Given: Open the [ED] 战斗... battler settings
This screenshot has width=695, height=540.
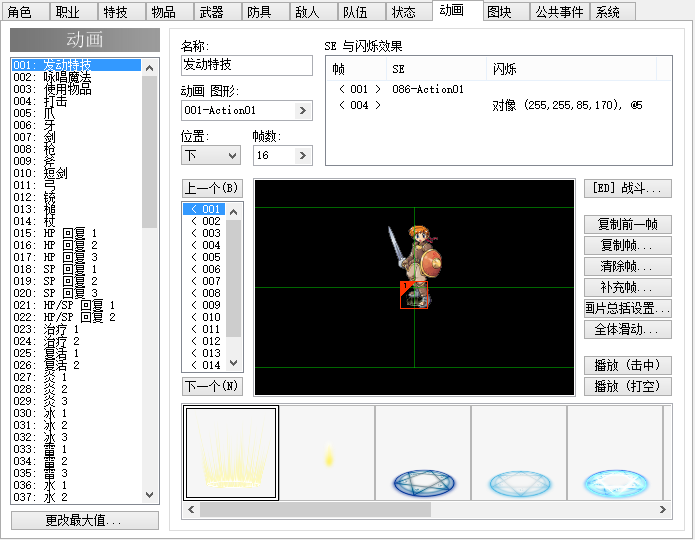Looking at the screenshot, I should (x=628, y=188).
